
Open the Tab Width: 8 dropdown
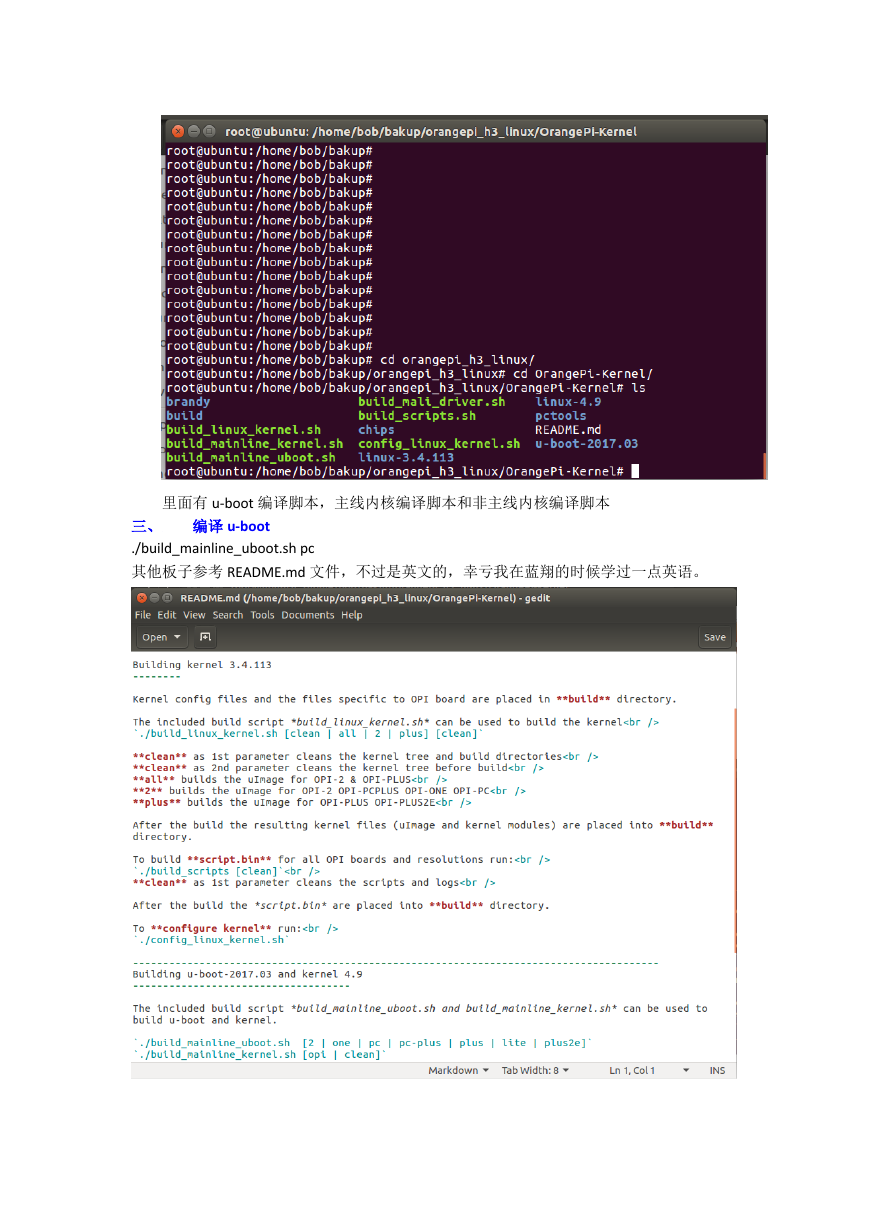[x=535, y=1070]
